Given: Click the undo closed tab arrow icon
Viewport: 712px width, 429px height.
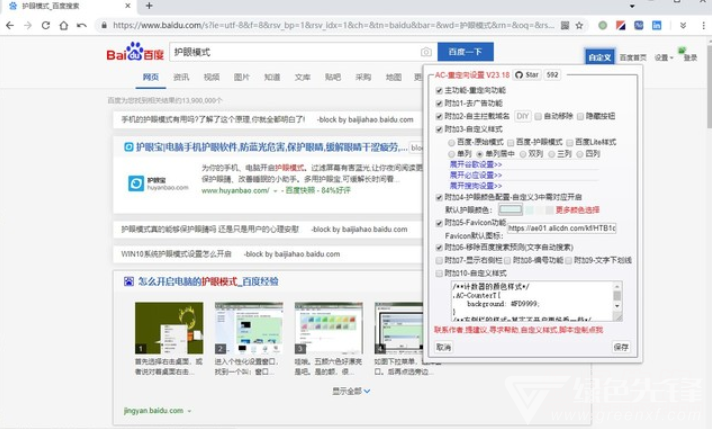Looking at the screenshot, I should point(82,25).
